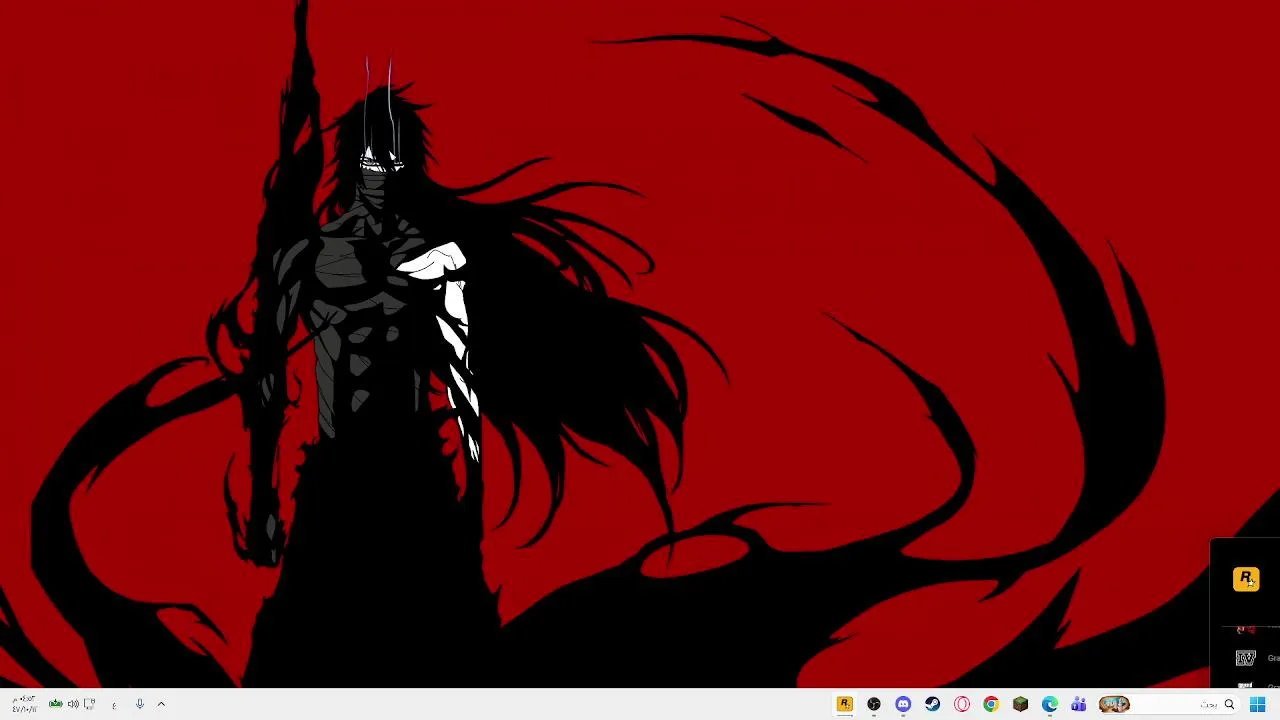Click the search highlight image in the search box
Screen dimensions: 1280x720
click(1114, 705)
